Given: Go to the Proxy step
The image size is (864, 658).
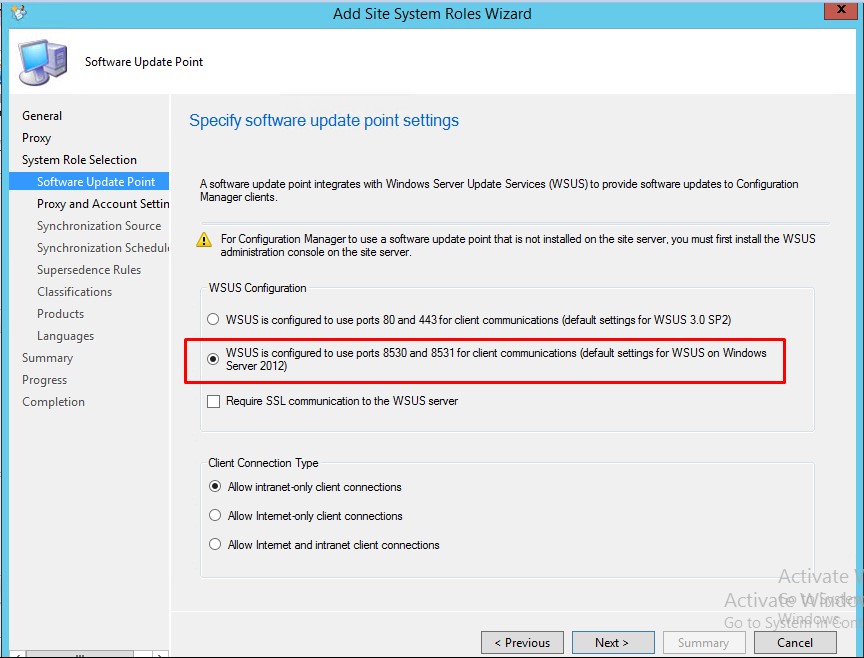Looking at the screenshot, I should pos(37,138).
